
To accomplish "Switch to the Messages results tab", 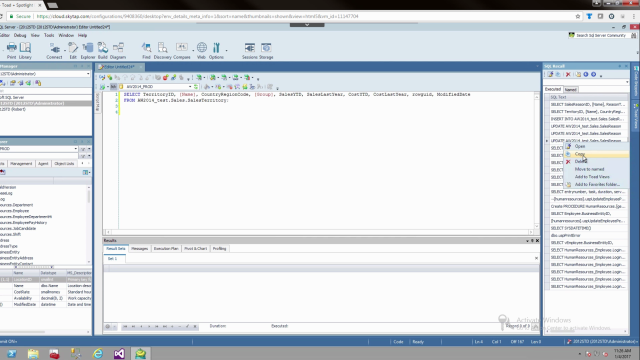I will [x=140, y=249].
